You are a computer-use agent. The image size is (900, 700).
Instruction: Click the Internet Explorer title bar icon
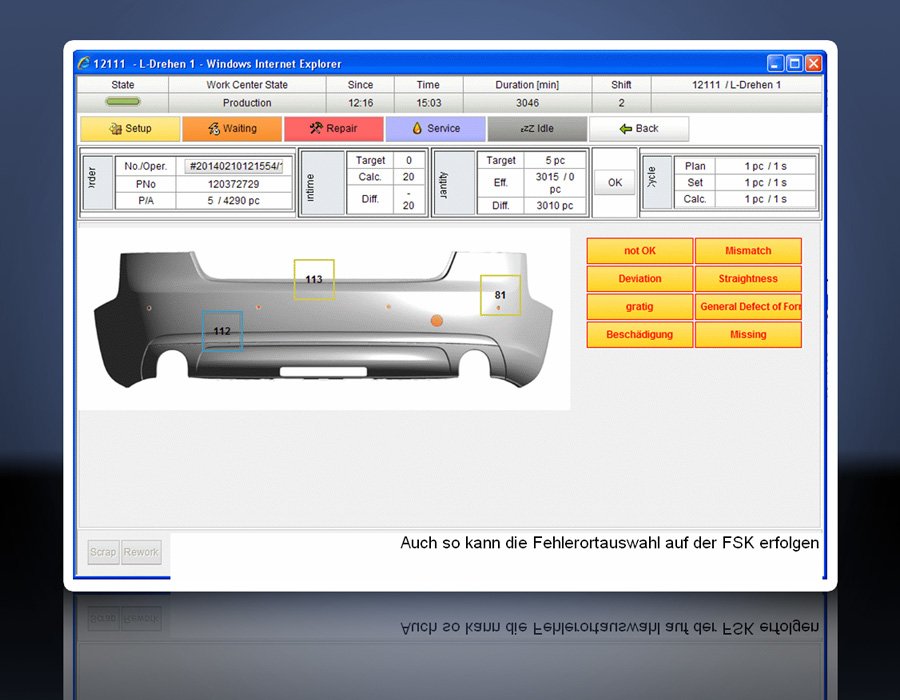point(84,63)
